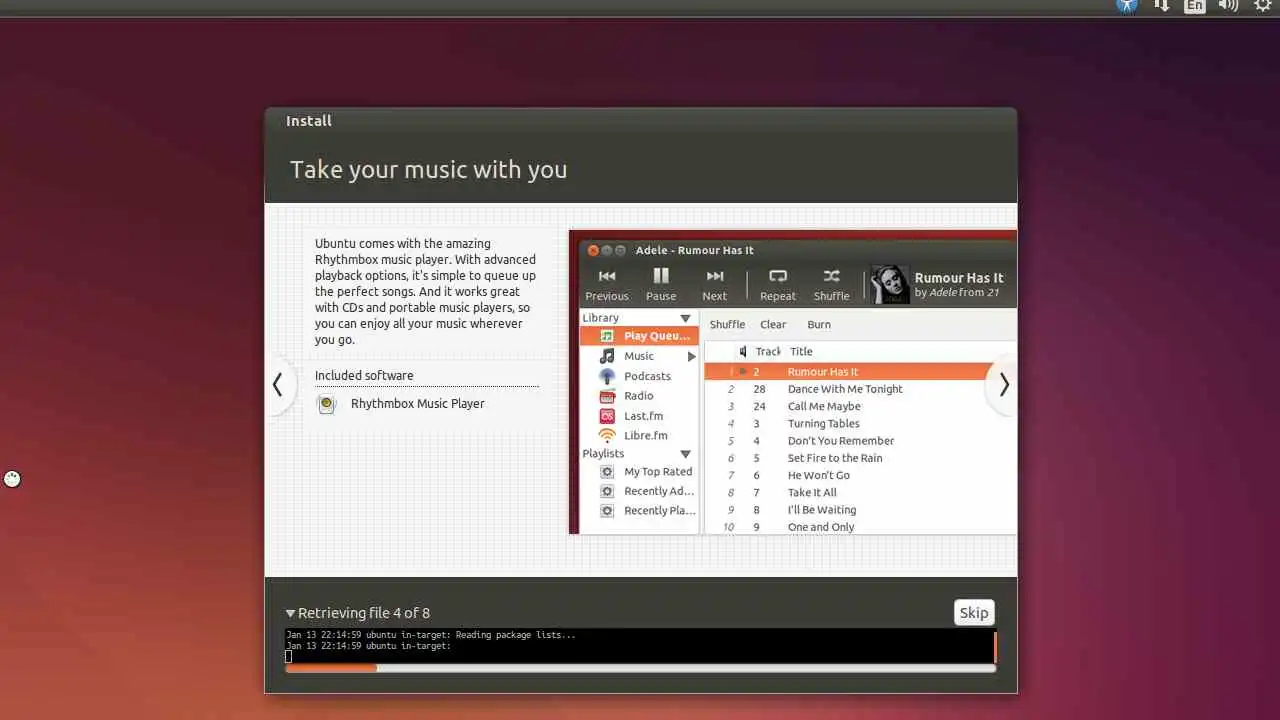The image size is (1280, 720).
Task: Pause playback in Rhythmbox slide
Action: pyautogui.click(x=661, y=285)
